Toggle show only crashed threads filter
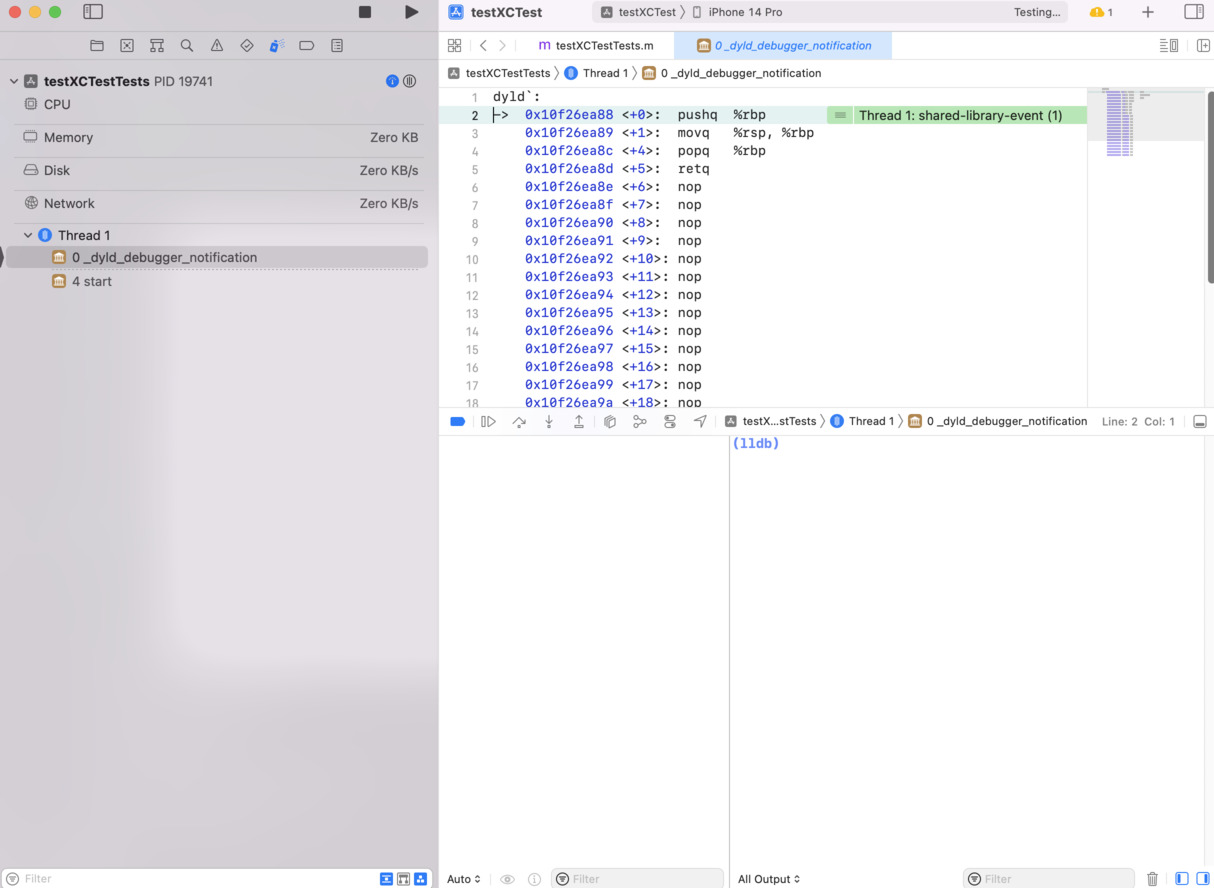 coord(403,879)
